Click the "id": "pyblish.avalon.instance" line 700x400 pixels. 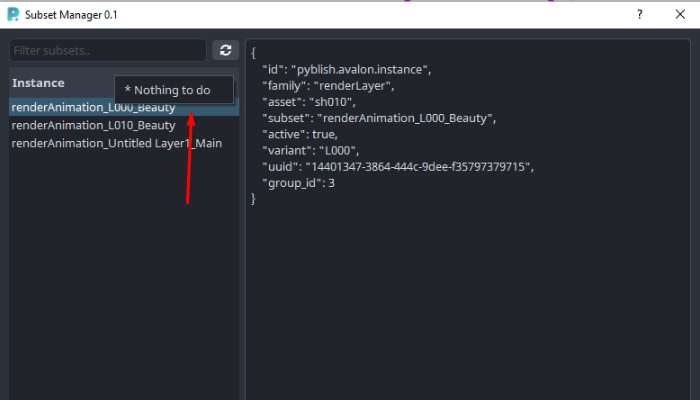pos(346,70)
